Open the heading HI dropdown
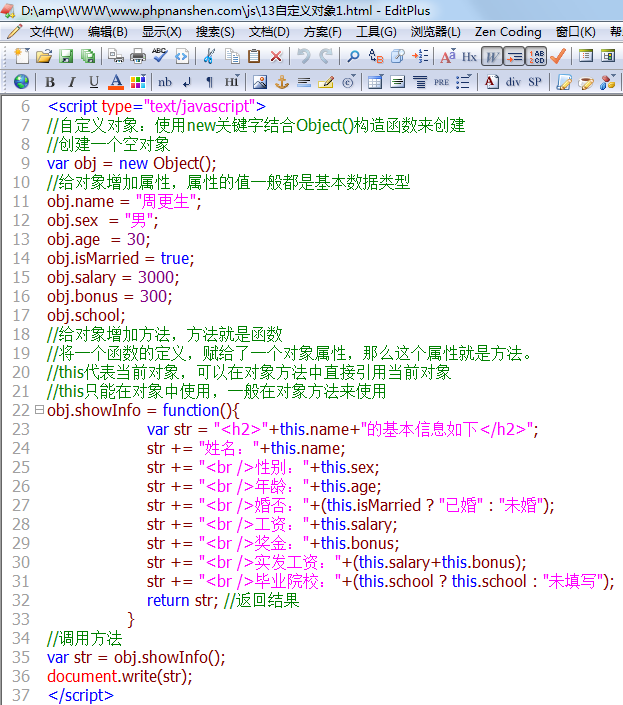623x705 pixels. point(232,82)
